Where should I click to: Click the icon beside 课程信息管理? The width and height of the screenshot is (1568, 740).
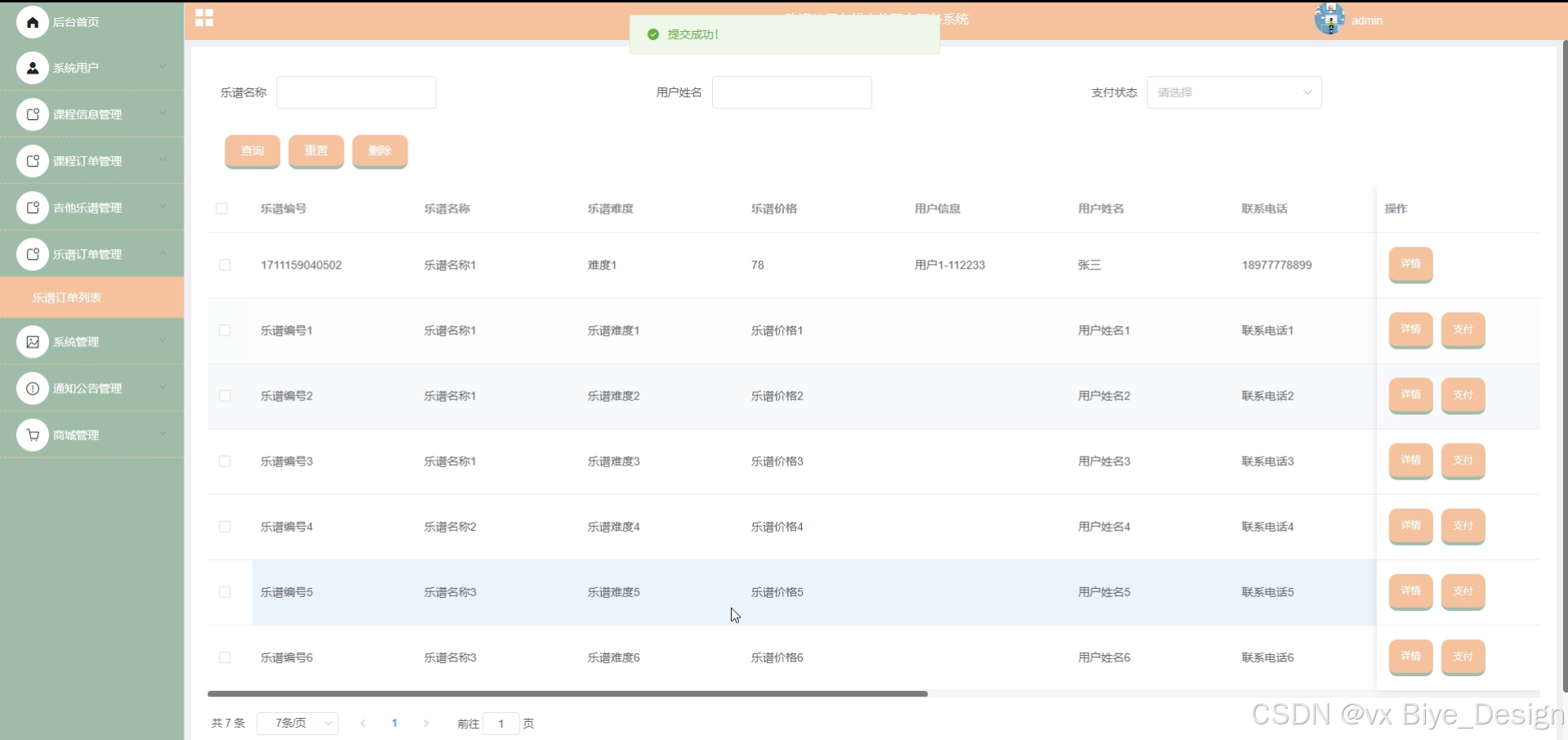[33, 114]
